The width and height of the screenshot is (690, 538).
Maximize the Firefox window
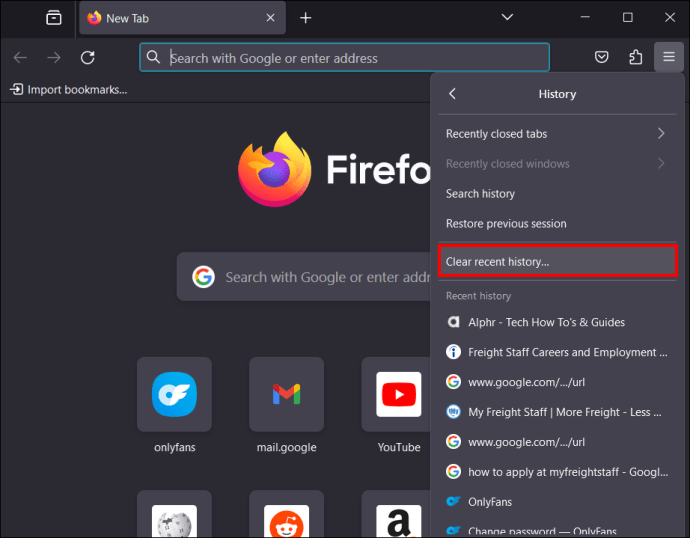pos(628,17)
